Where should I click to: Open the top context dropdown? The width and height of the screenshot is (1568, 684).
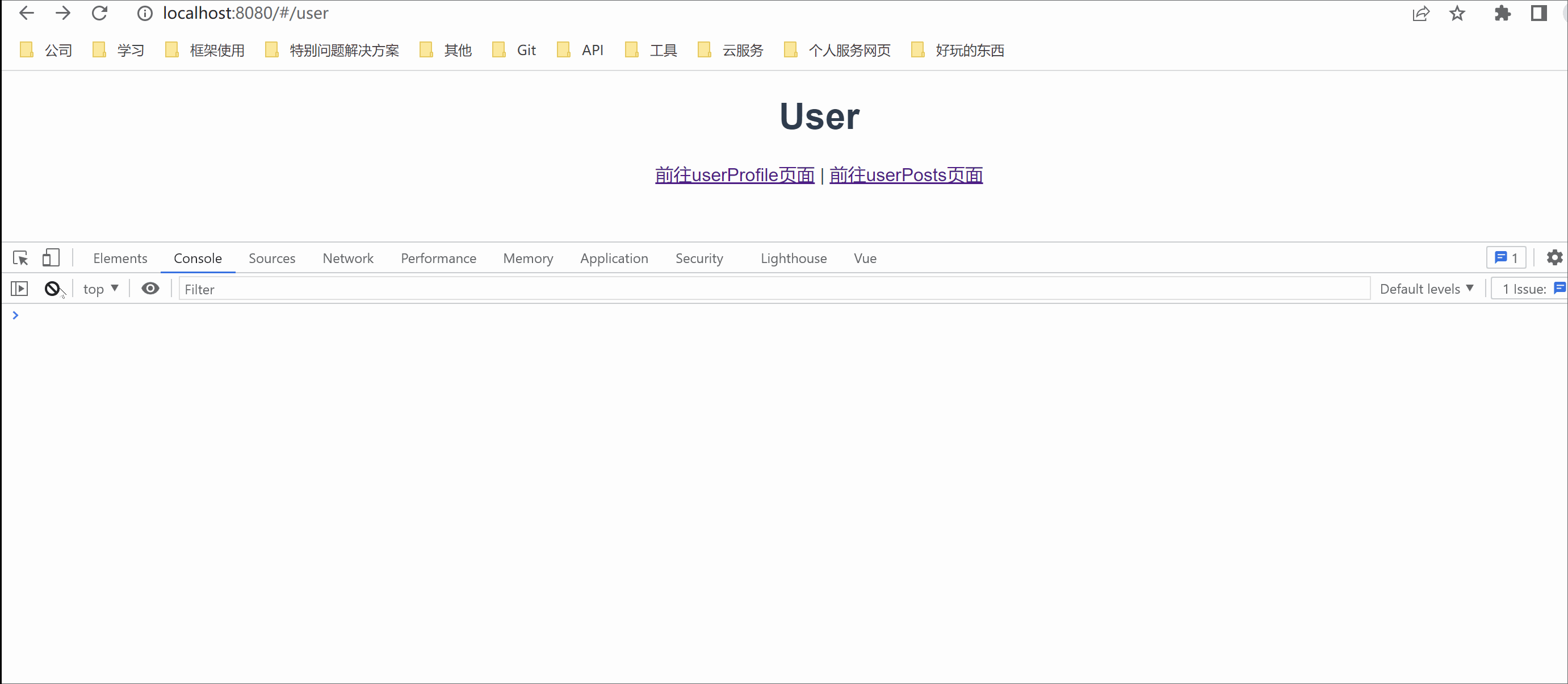(x=100, y=289)
